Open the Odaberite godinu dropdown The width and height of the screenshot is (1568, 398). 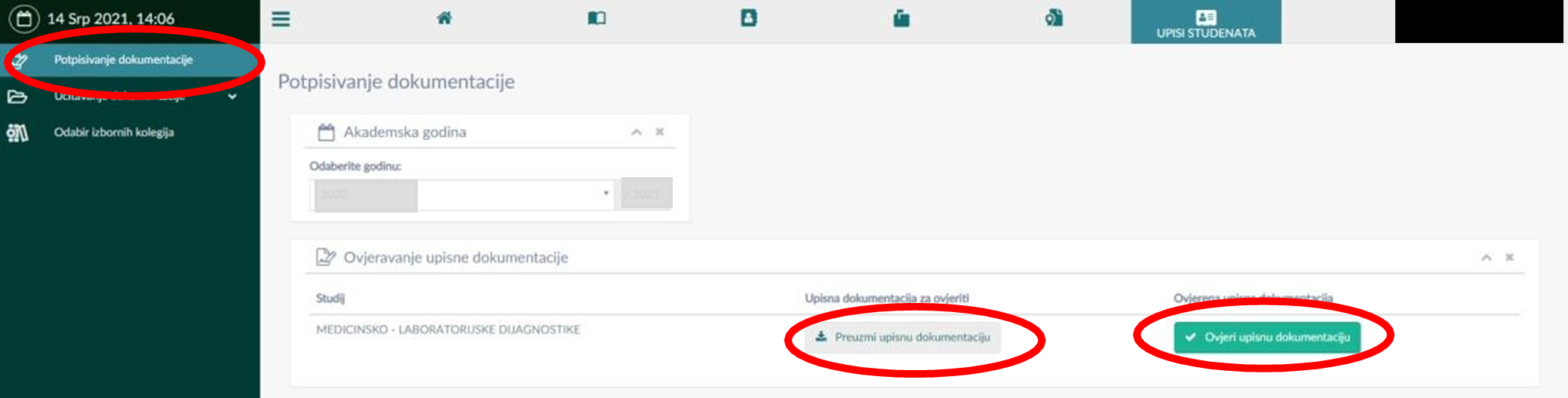[462, 194]
